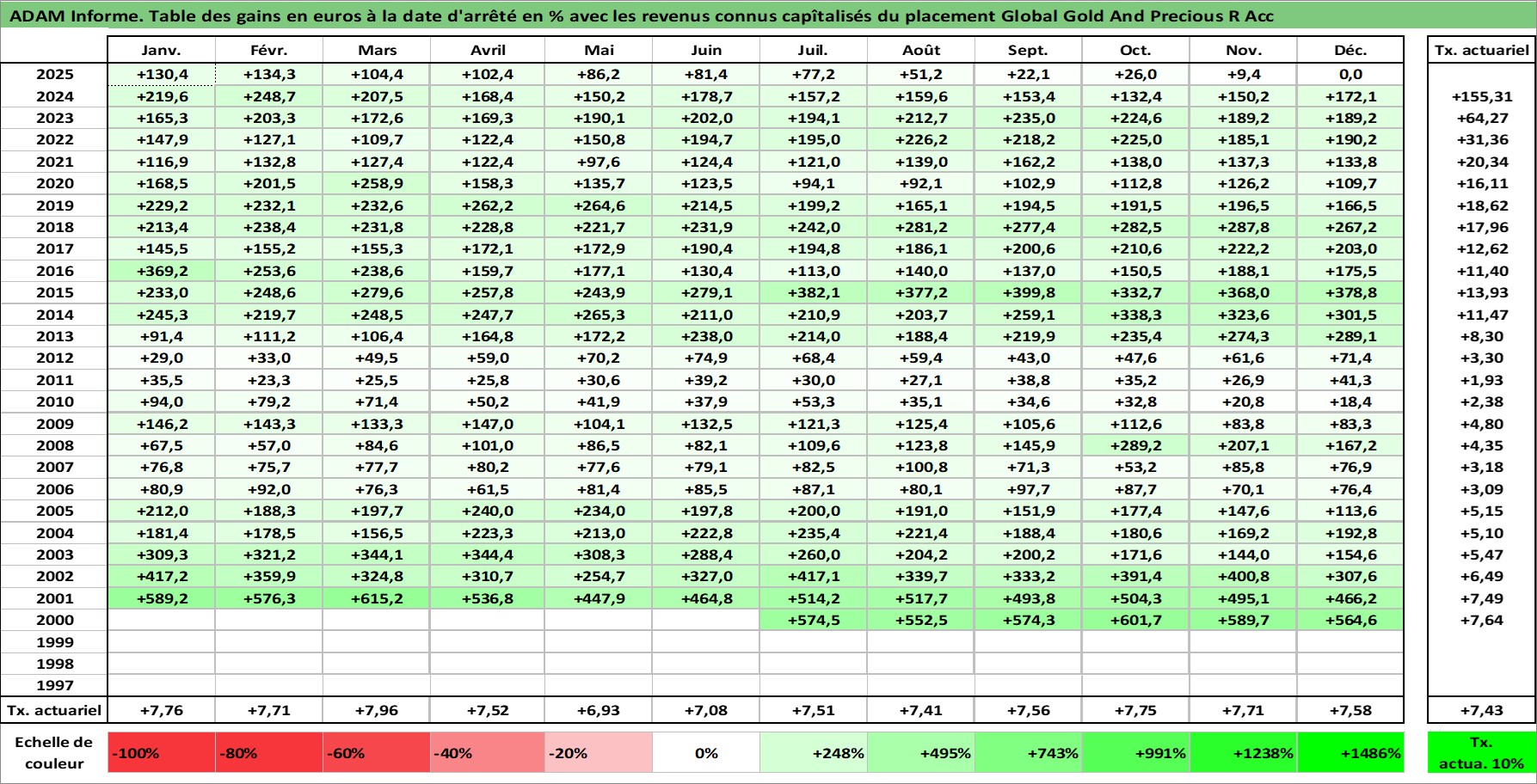This screenshot has width=1537, height=784.
Task: Click the empty Janv. 2000 cell
Action: 162,620
